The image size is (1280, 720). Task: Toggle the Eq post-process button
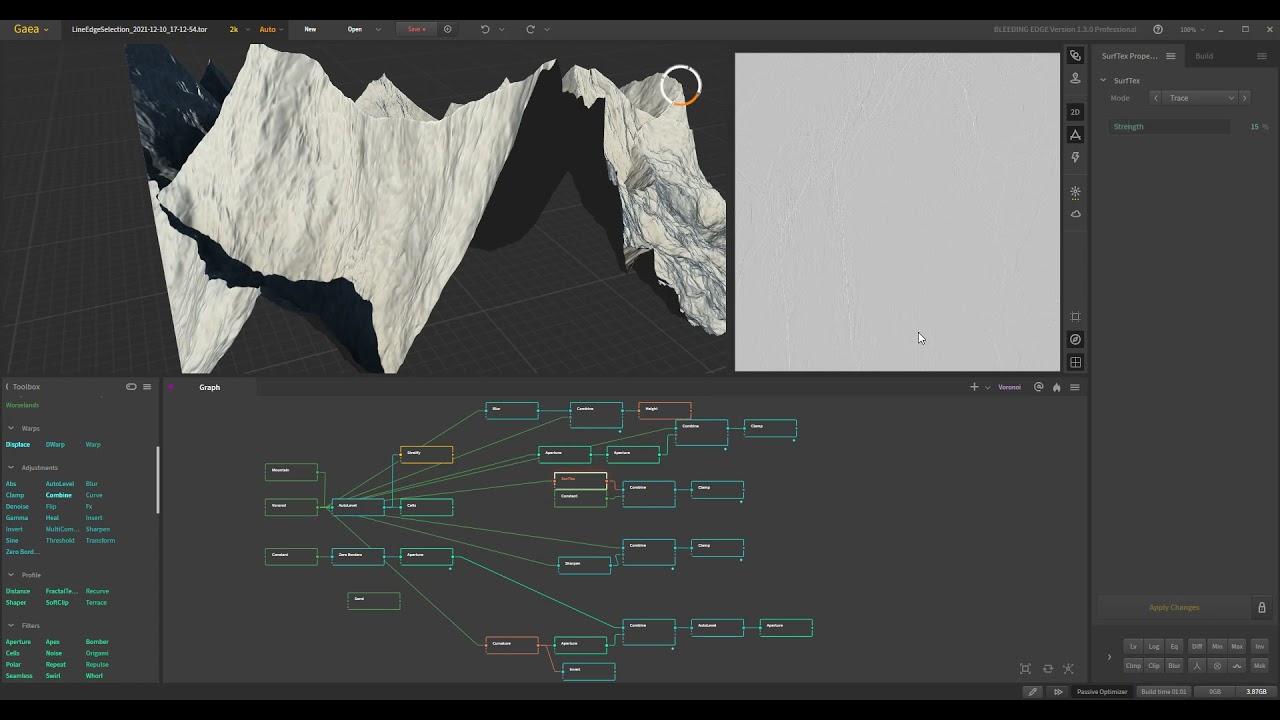click(1174, 646)
